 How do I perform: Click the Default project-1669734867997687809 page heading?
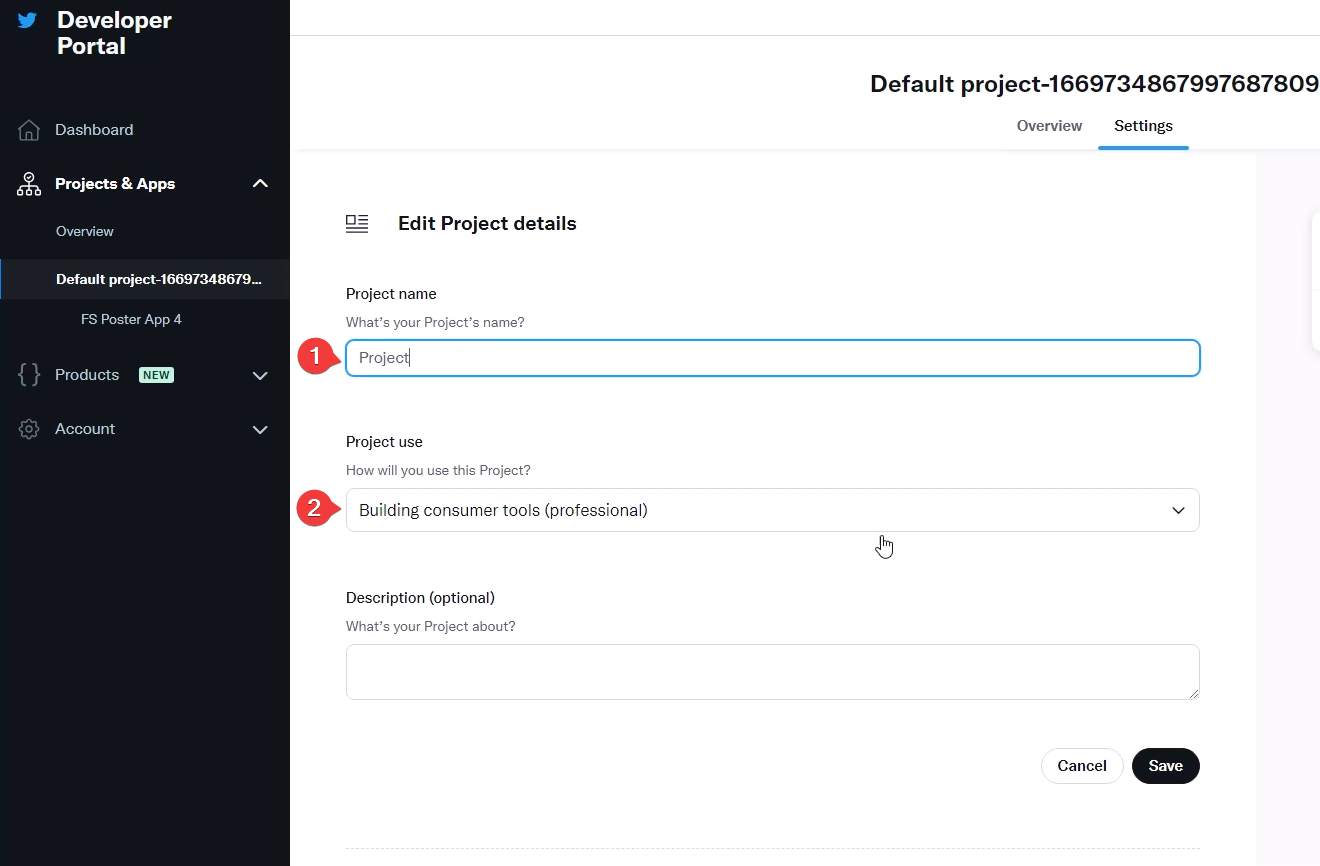click(x=1094, y=84)
